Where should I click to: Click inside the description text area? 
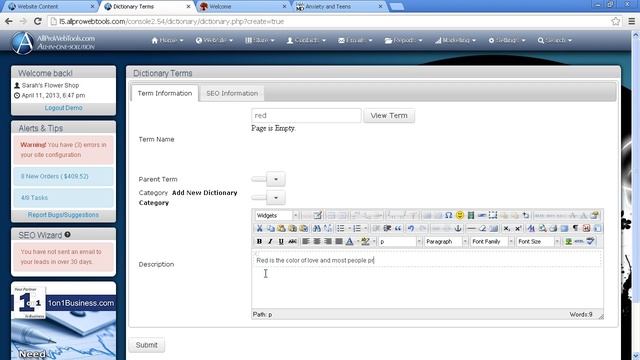pyautogui.click(x=427, y=279)
